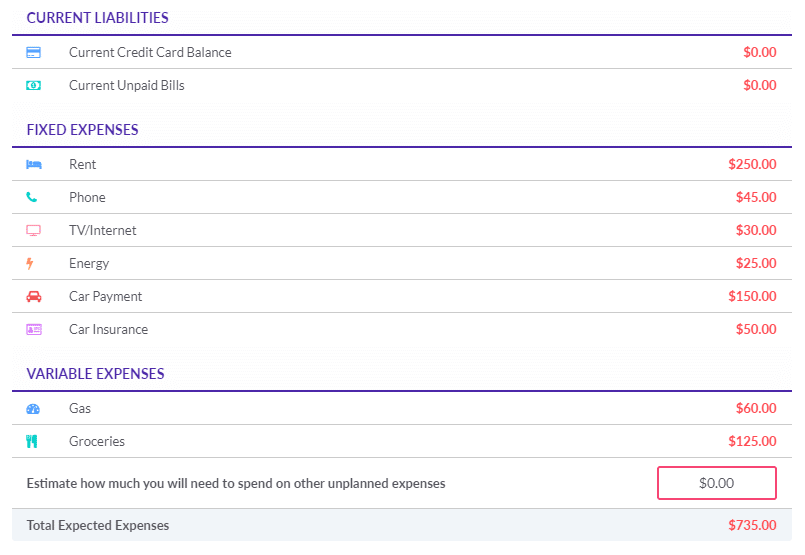Click the credit card icon beside Current Credit Card Balance

click(33, 52)
